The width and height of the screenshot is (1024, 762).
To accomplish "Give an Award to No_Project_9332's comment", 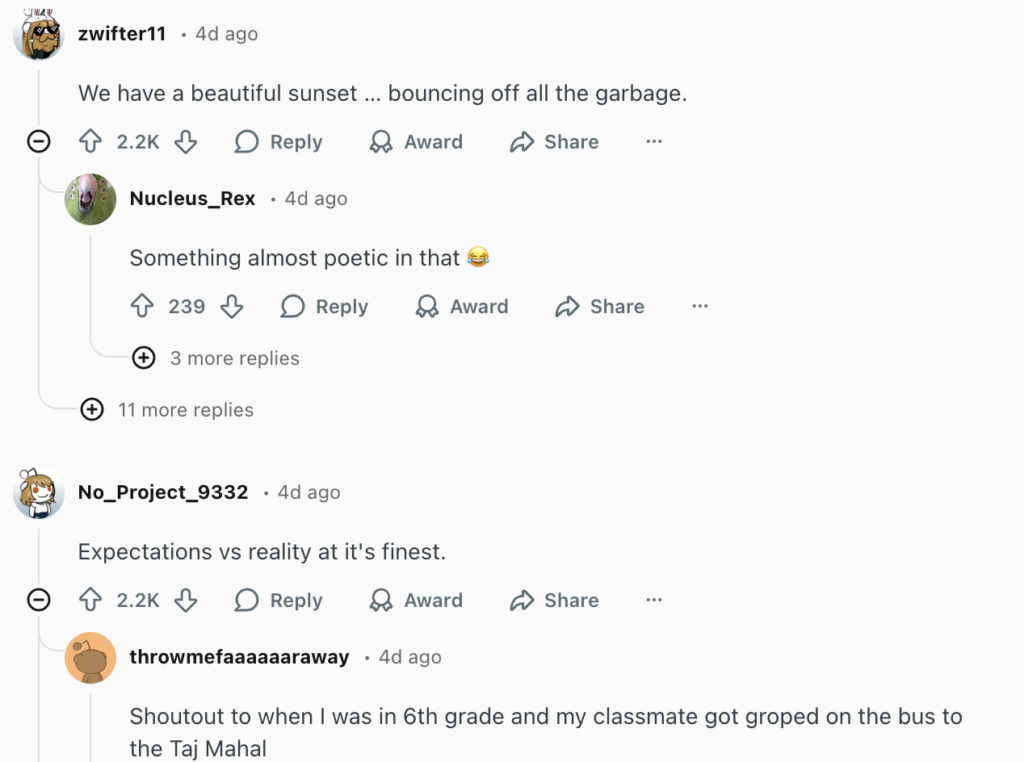I will coord(416,600).
